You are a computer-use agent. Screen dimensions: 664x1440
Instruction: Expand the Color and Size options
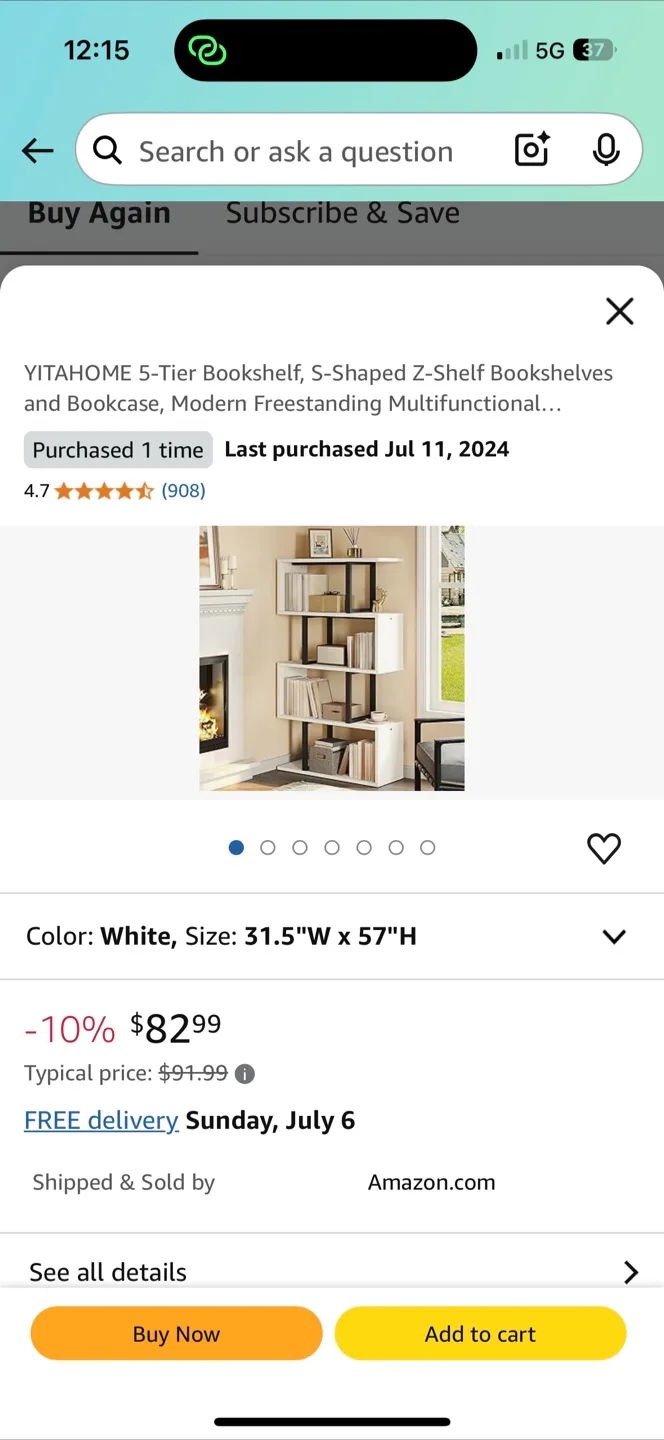coord(614,936)
